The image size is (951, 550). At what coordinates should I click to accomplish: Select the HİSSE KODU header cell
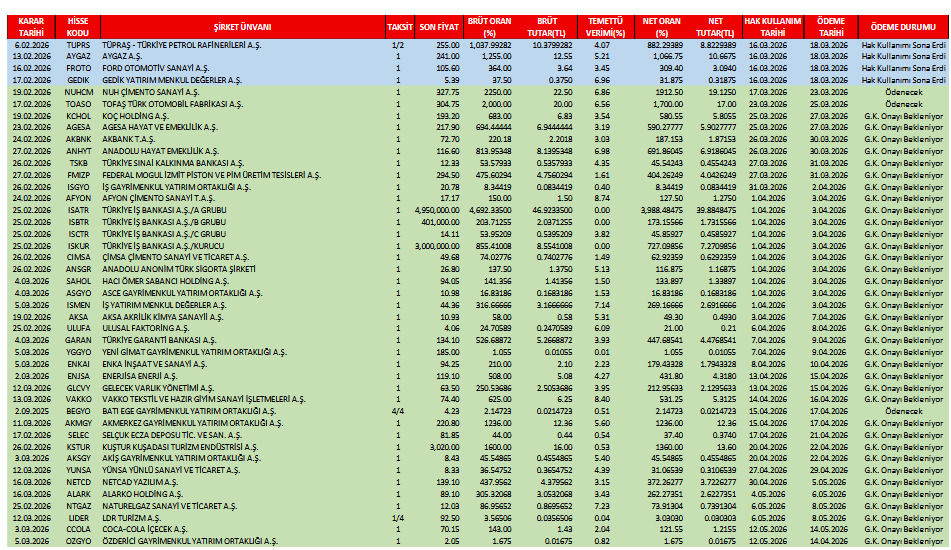[x=77, y=26]
